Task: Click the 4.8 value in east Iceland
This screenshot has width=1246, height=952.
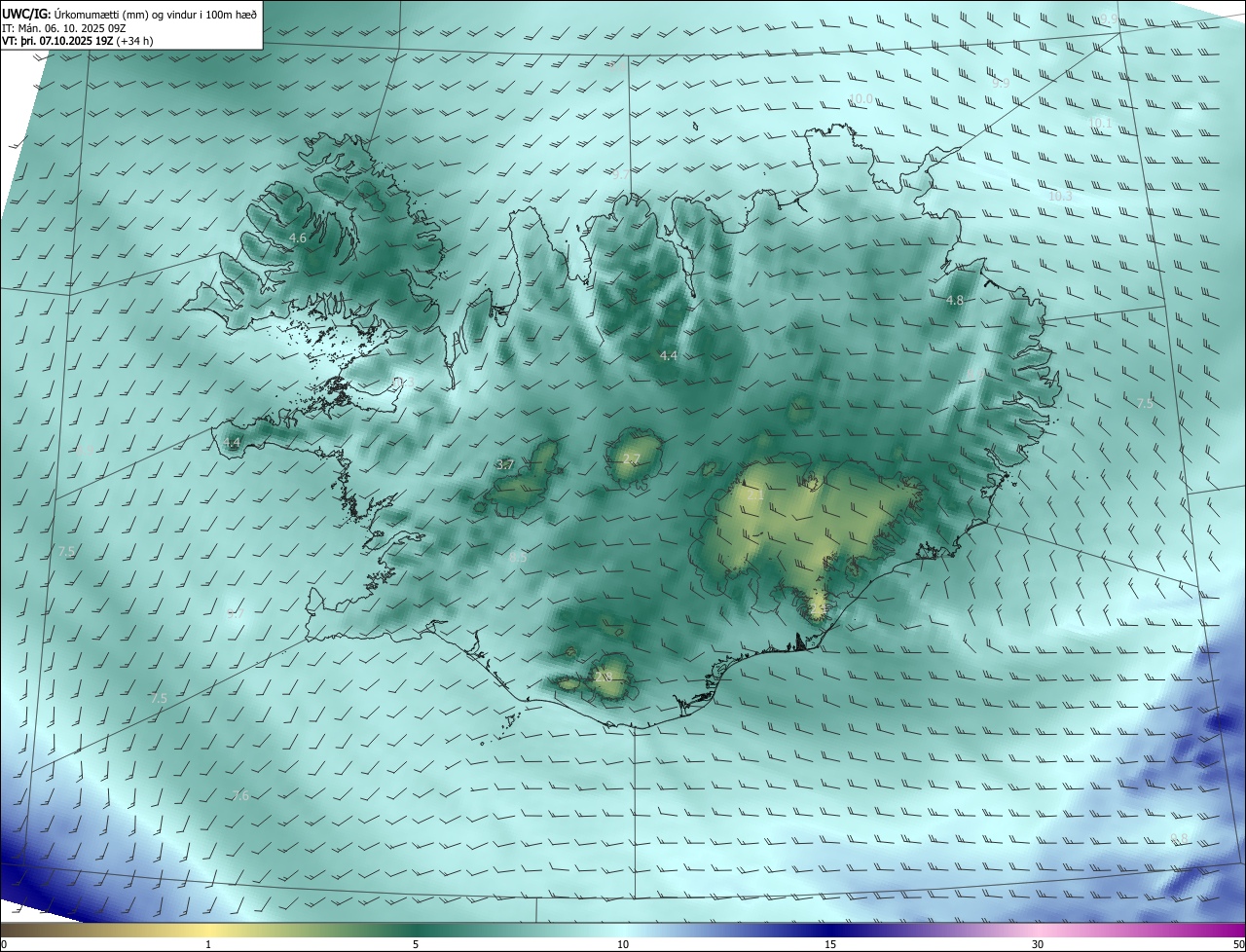Action: (x=955, y=301)
